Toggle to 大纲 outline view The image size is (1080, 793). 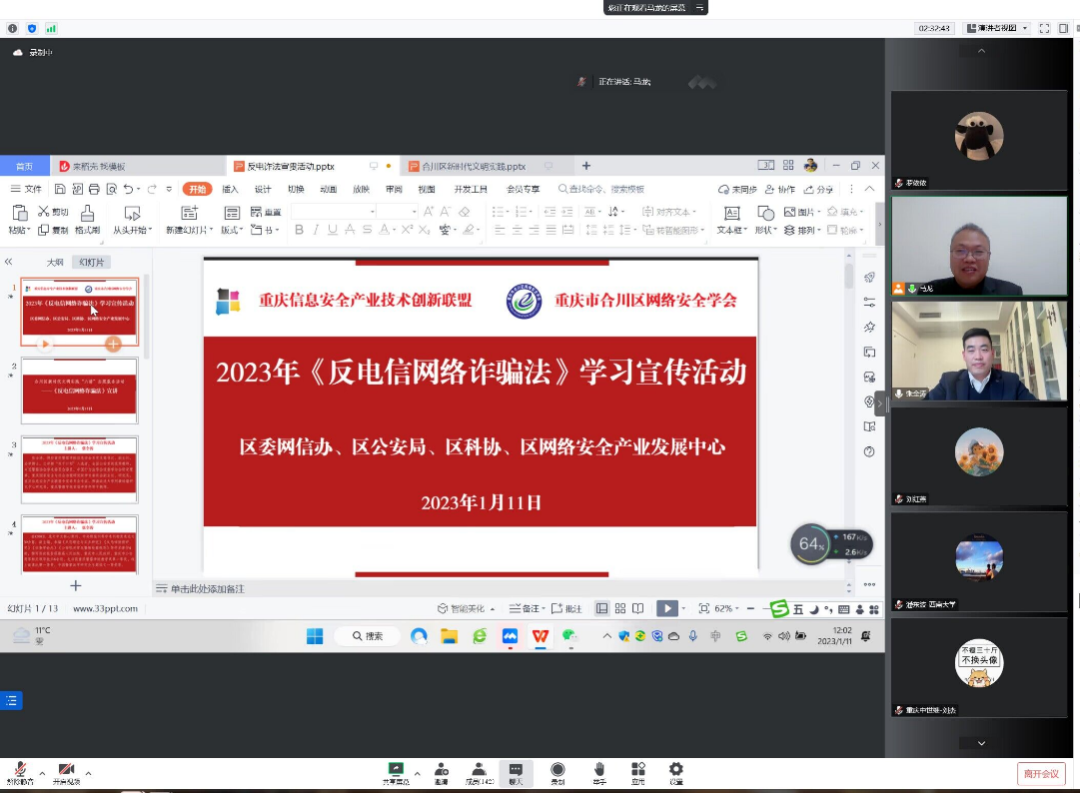click(x=54, y=262)
